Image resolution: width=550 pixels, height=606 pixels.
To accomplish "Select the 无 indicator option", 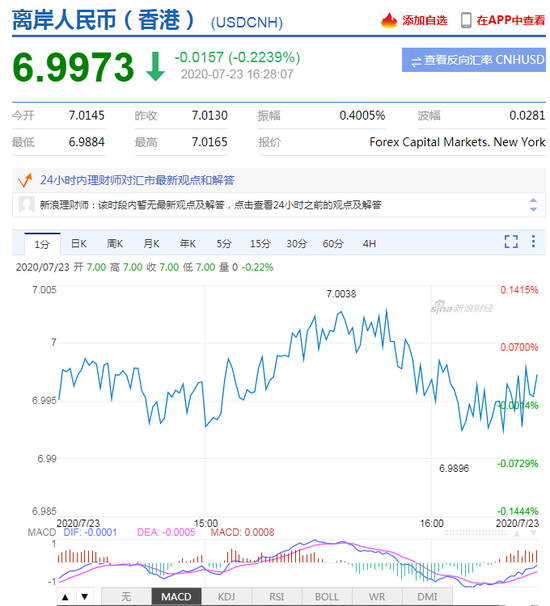I will [x=126, y=597].
